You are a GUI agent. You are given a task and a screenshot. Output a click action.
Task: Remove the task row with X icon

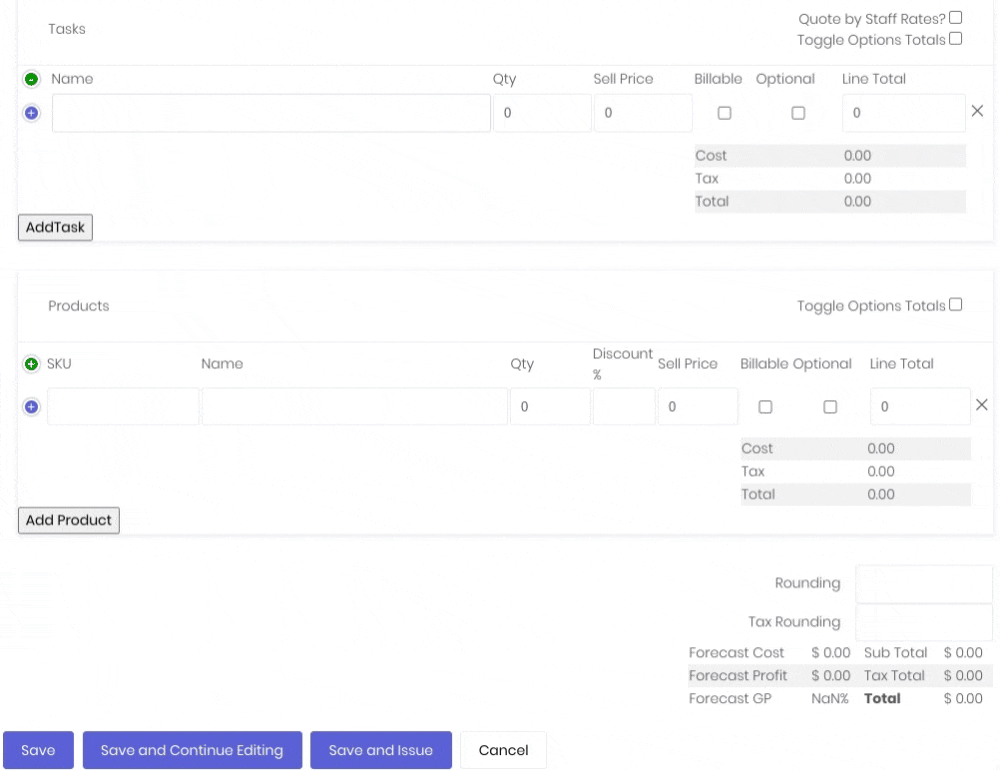click(977, 111)
